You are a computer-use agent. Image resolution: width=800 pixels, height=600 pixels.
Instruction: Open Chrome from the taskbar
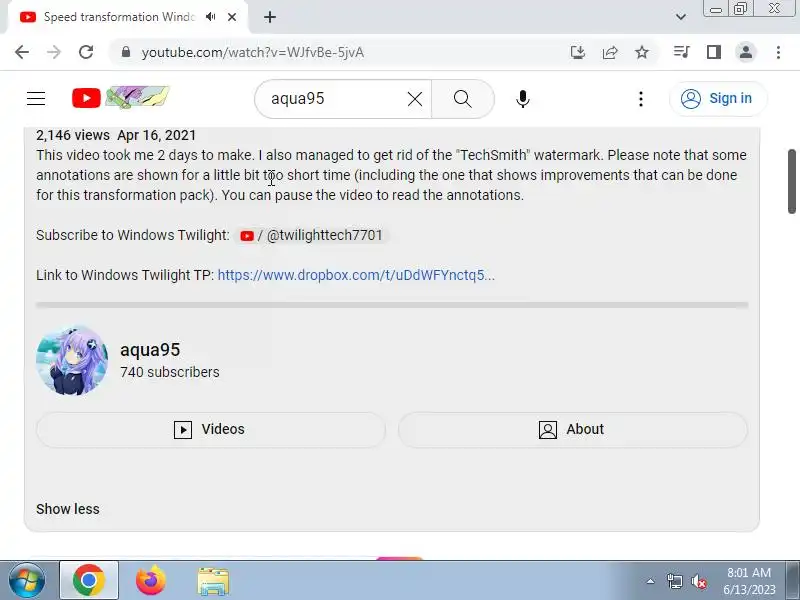89,580
